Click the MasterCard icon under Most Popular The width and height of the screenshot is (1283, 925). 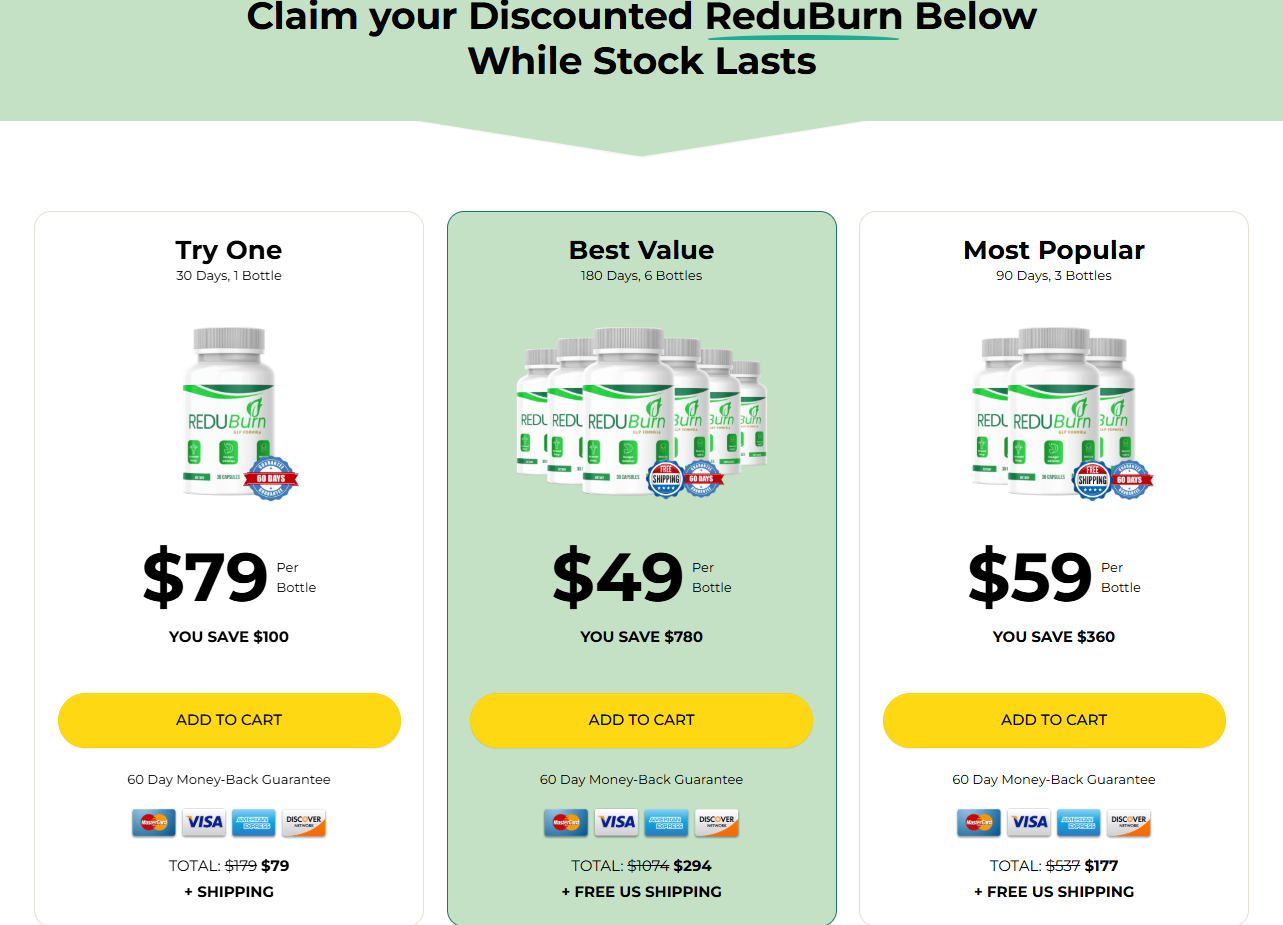[978, 822]
